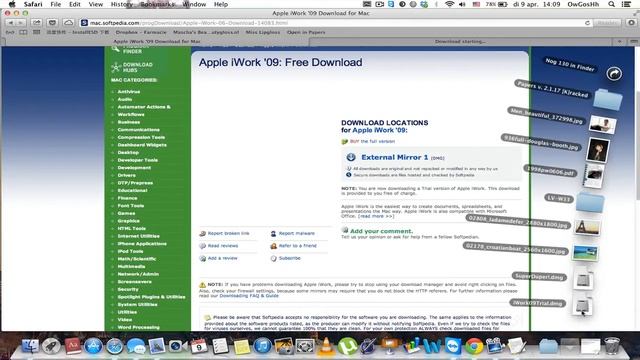The height and width of the screenshot is (360, 640).
Task: Open Finder from the Dock
Action: 30,346
